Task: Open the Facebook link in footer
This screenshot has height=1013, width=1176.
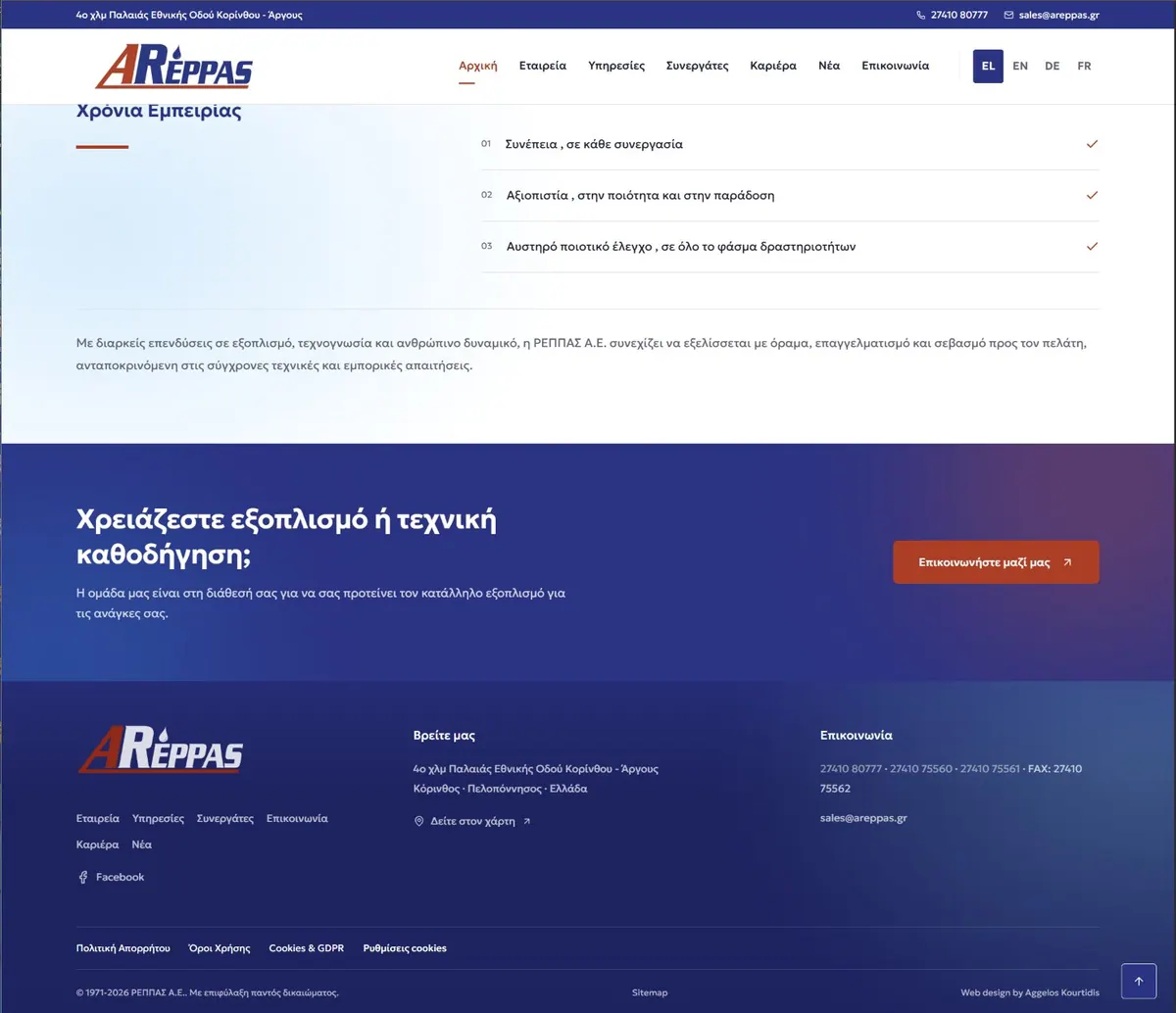Action: tap(111, 877)
